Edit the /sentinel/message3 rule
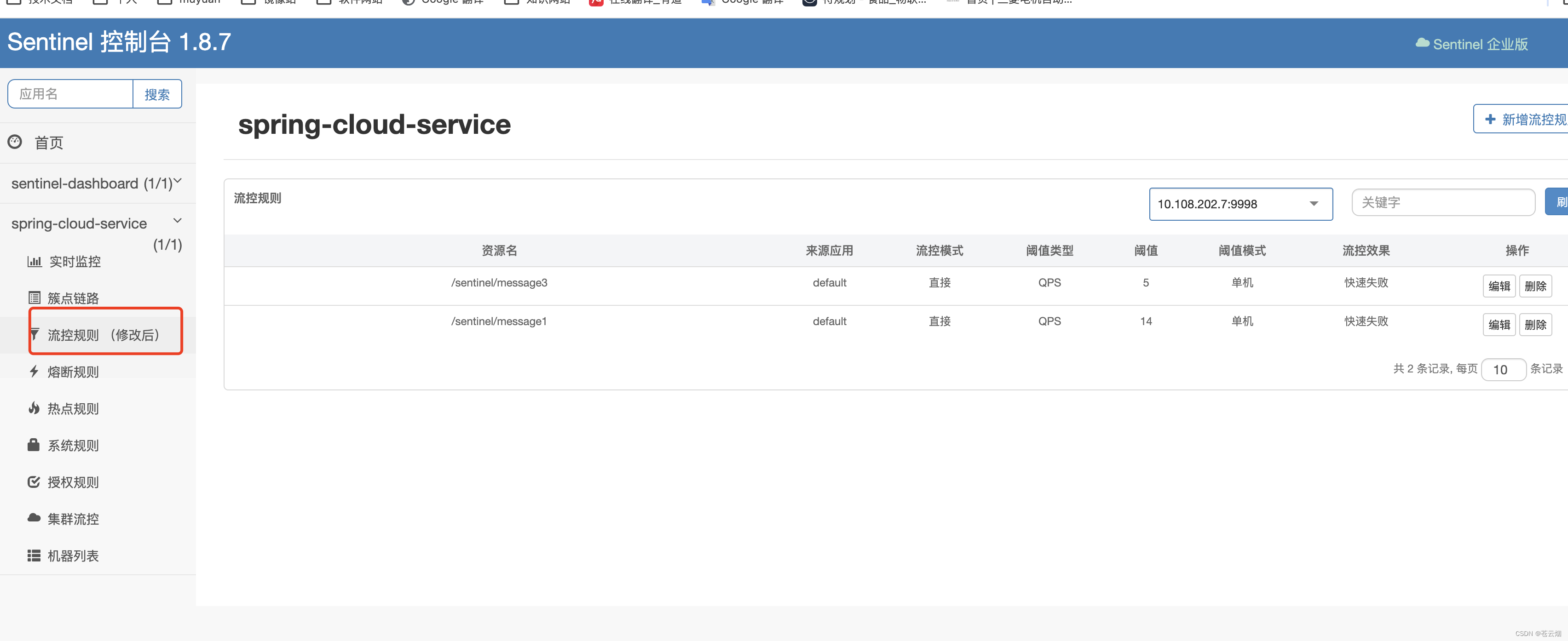1568x641 pixels. point(1499,286)
